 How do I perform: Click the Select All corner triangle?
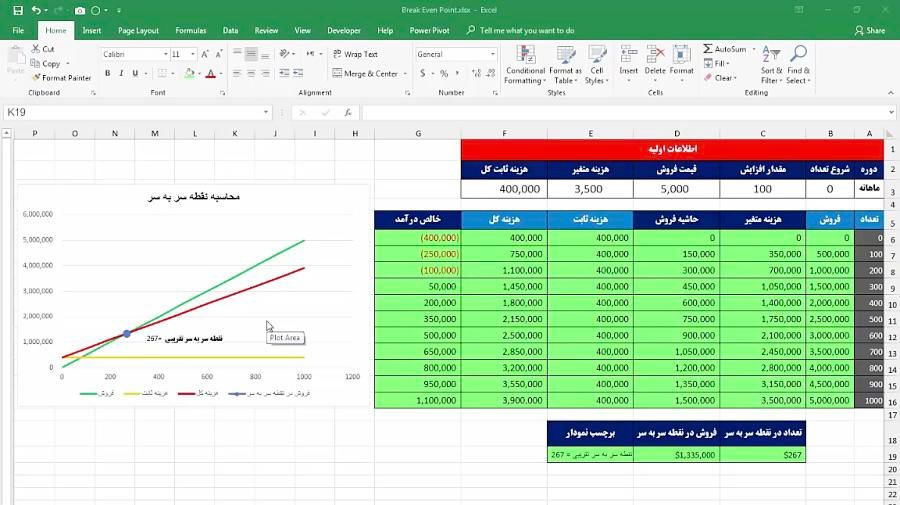click(890, 134)
